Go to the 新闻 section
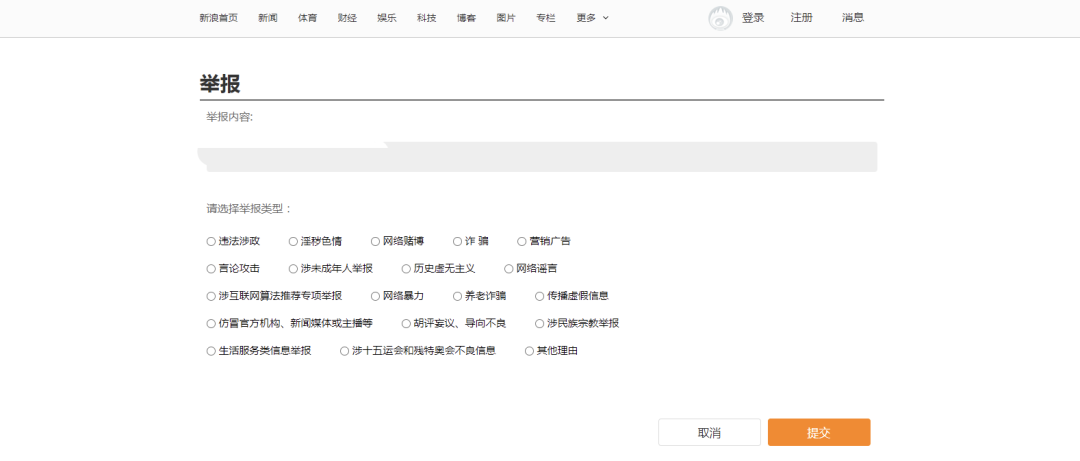The height and width of the screenshot is (461, 1080). (268, 19)
